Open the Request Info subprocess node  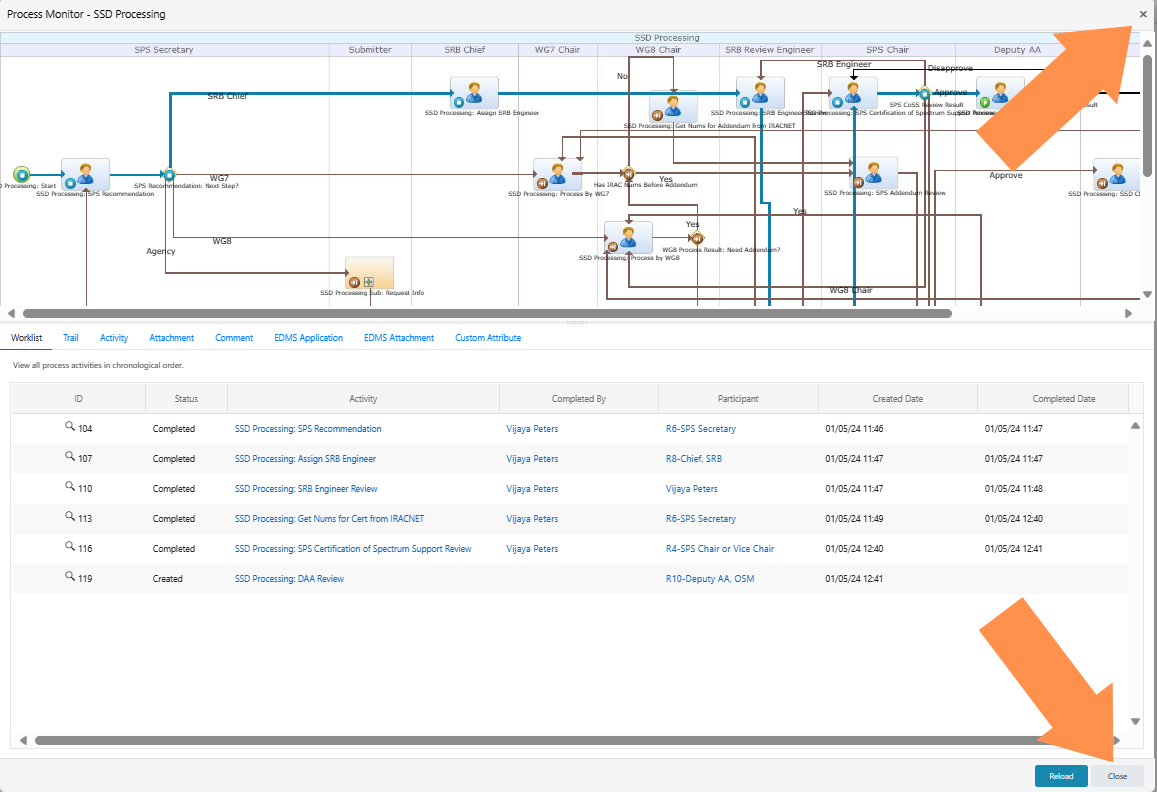coord(368,273)
